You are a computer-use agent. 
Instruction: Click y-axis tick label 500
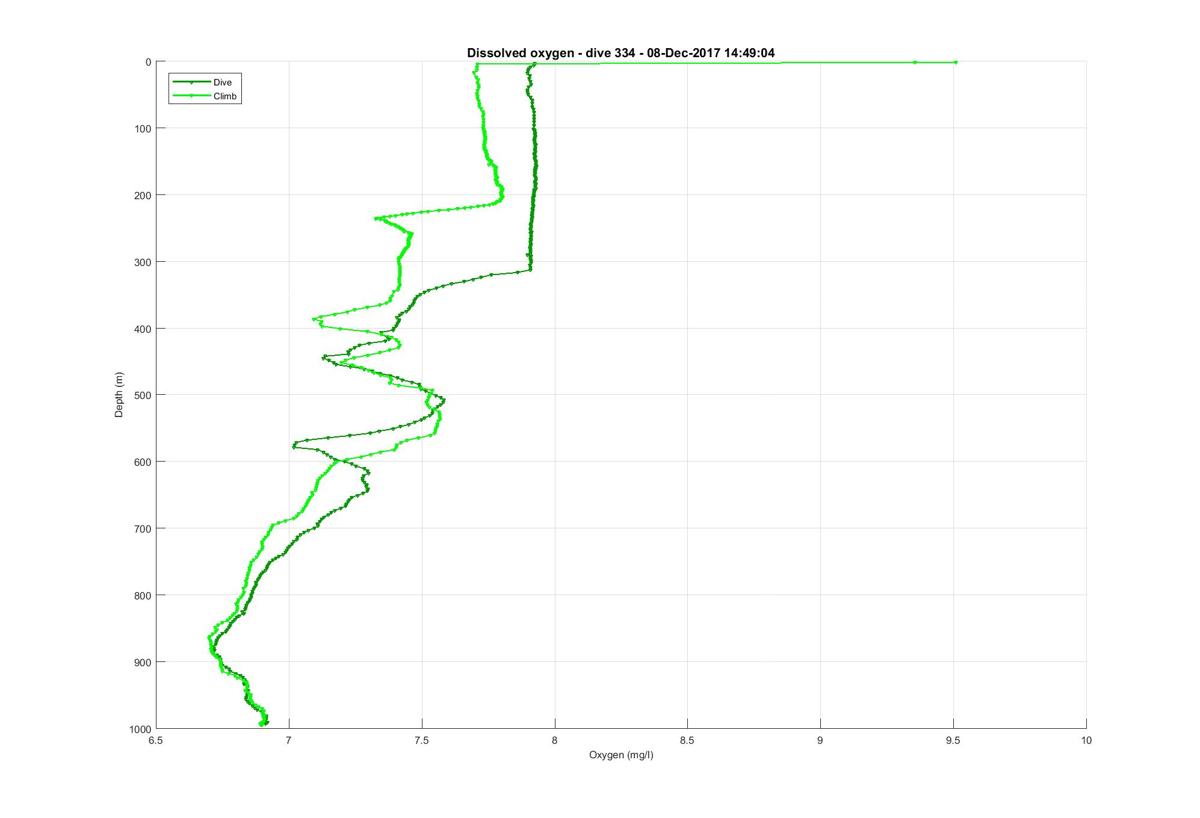click(x=143, y=395)
